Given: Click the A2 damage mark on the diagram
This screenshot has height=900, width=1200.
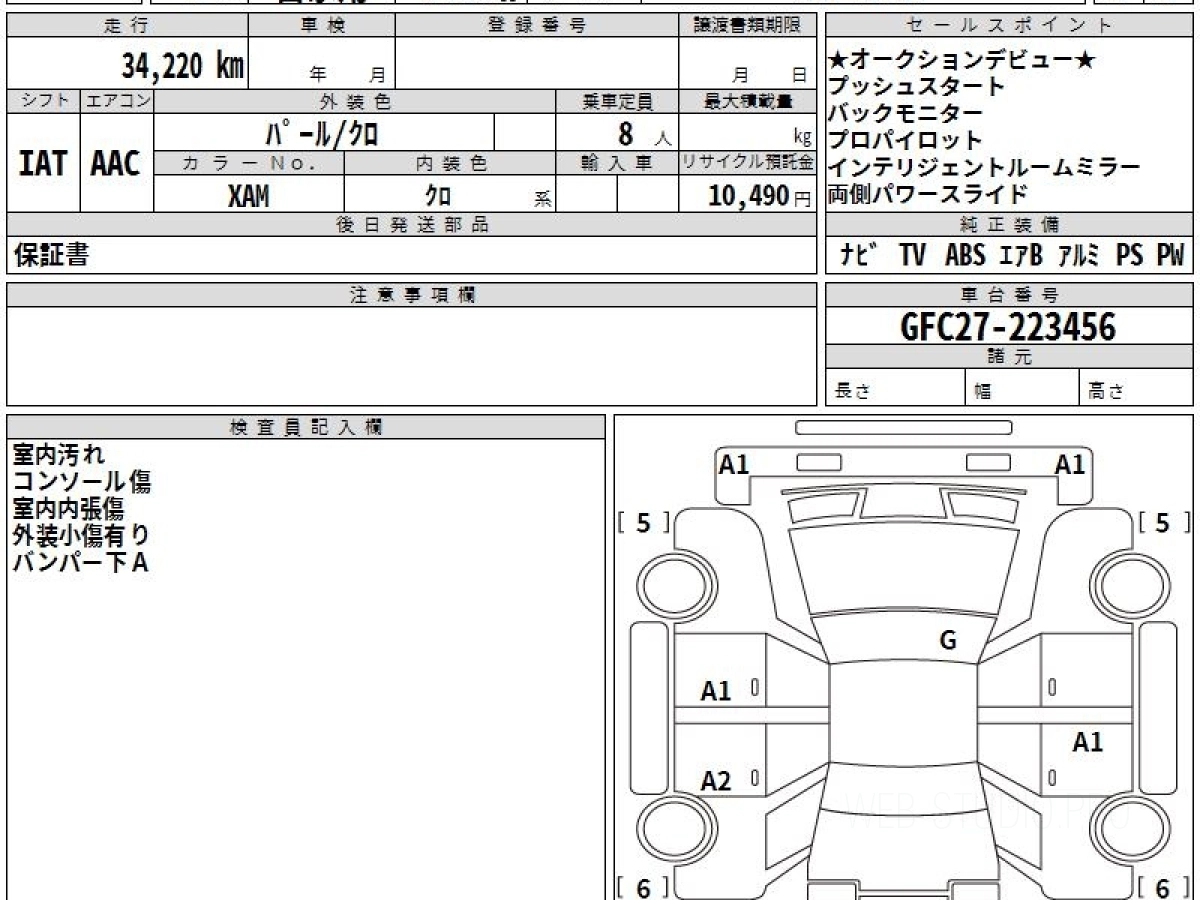Looking at the screenshot, I should click(x=716, y=781).
